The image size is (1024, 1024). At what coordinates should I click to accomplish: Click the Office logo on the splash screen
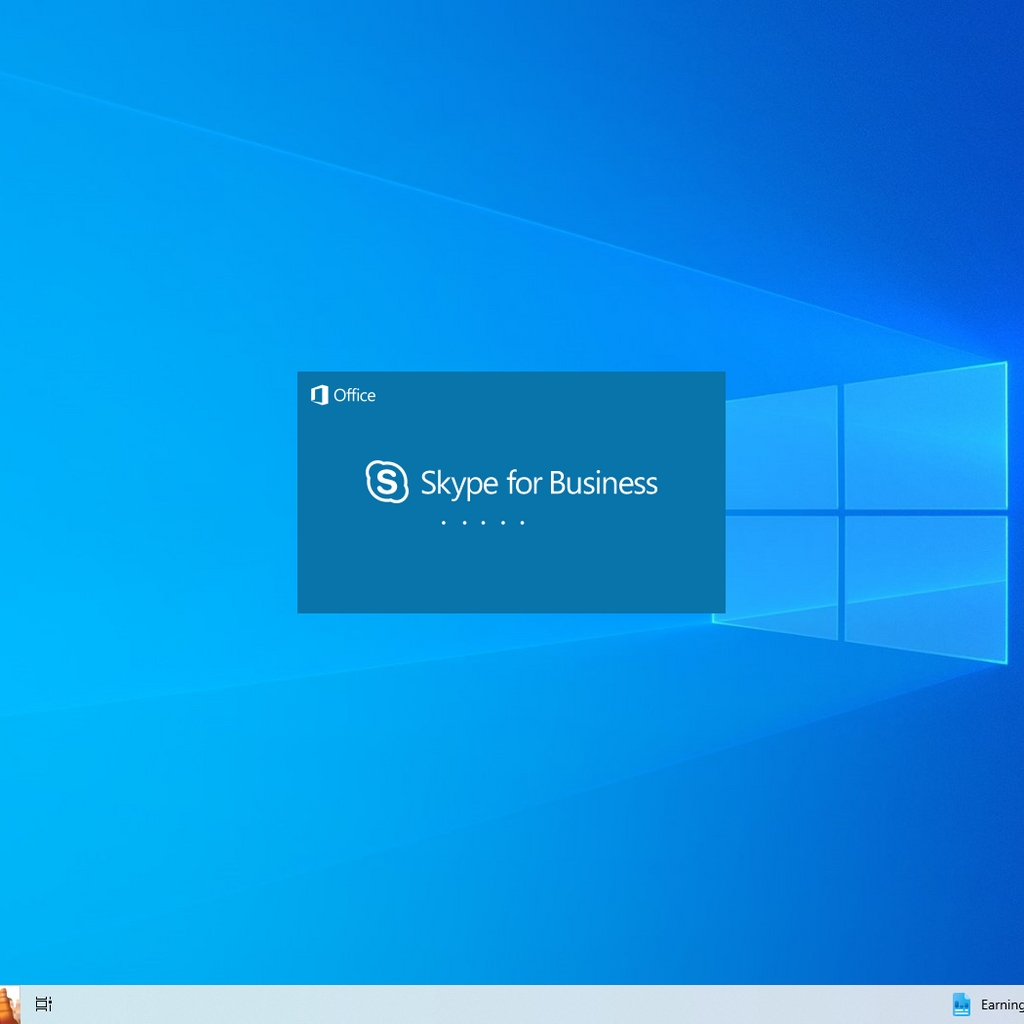[319, 395]
